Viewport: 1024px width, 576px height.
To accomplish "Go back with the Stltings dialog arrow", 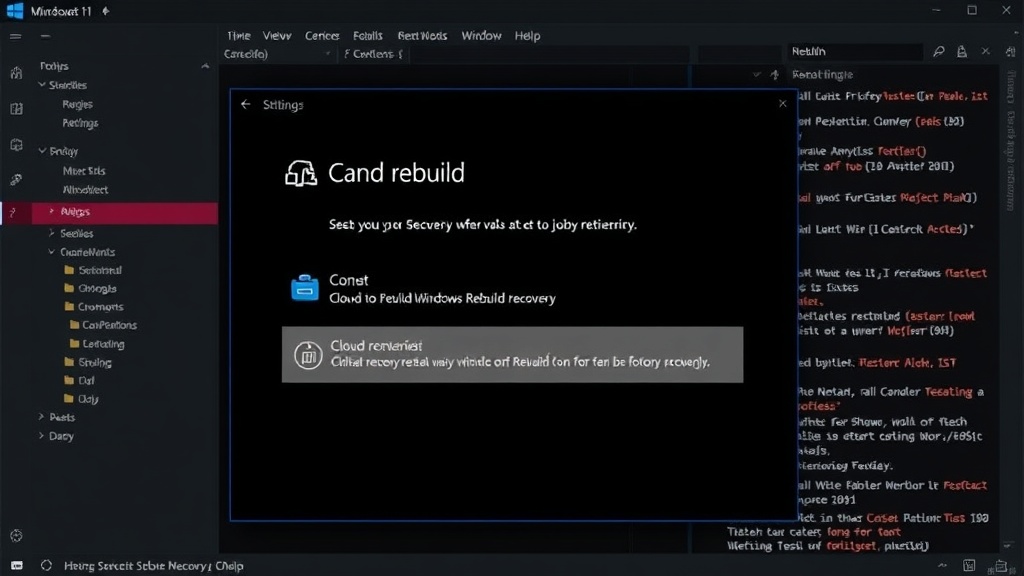I will click(x=246, y=104).
